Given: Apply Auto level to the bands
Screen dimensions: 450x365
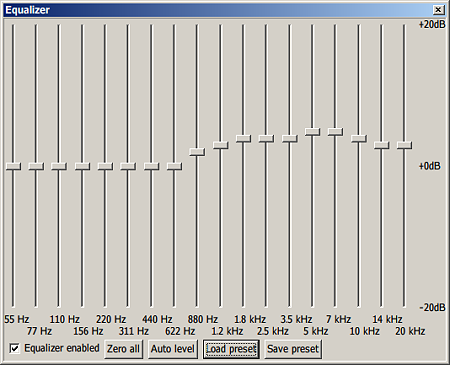Looking at the screenshot, I should click(173, 349).
